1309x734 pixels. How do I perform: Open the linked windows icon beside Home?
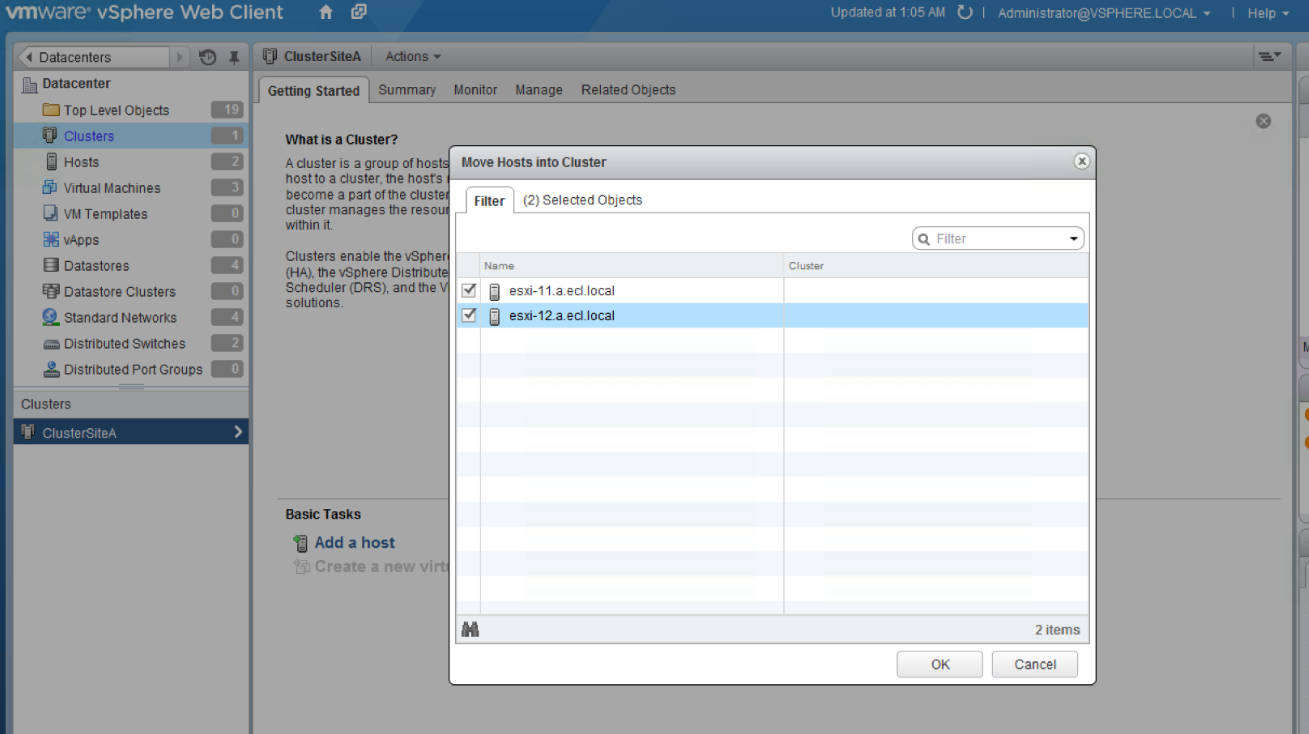click(x=359, y=13)
